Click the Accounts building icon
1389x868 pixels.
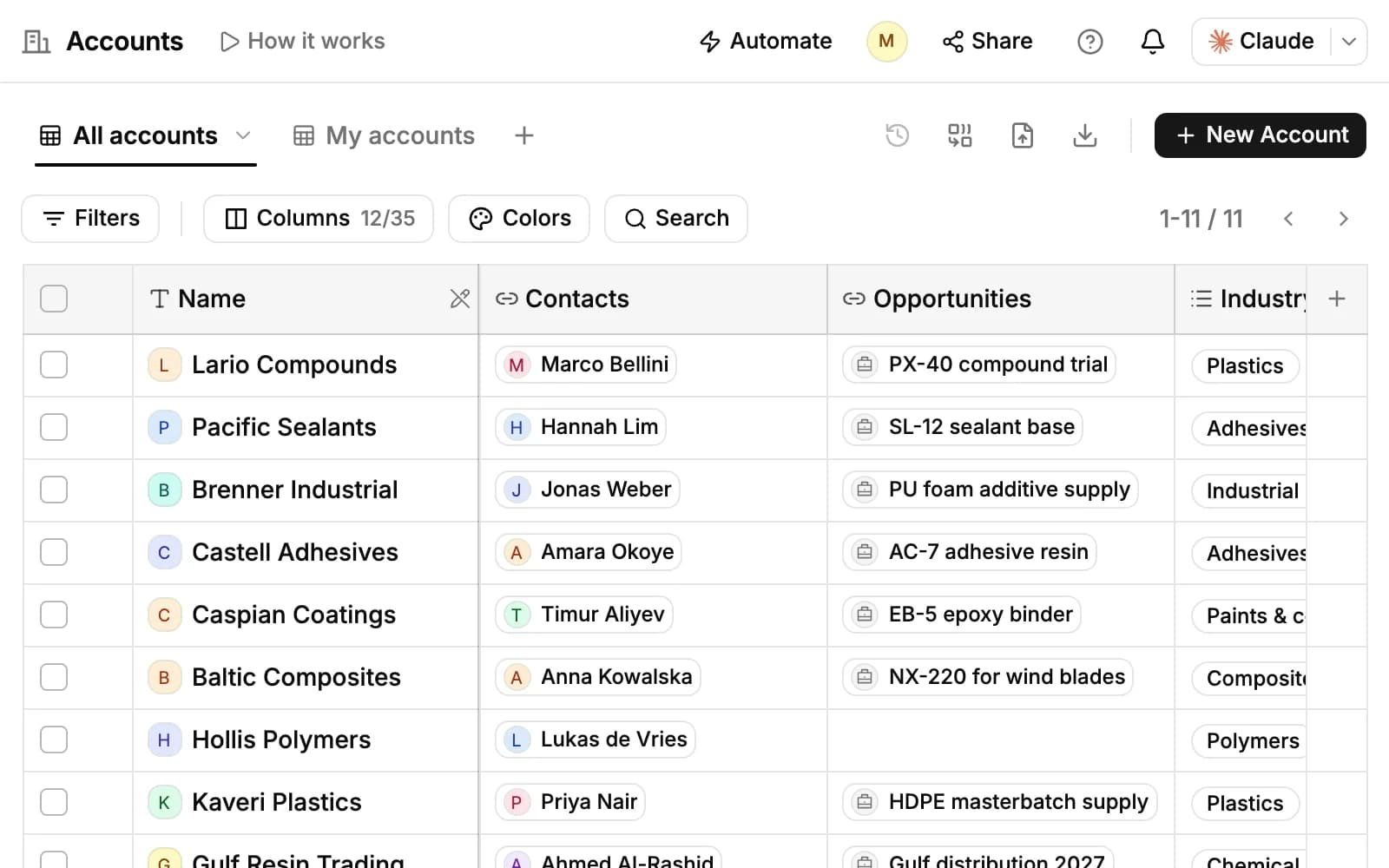pos(36,41)
